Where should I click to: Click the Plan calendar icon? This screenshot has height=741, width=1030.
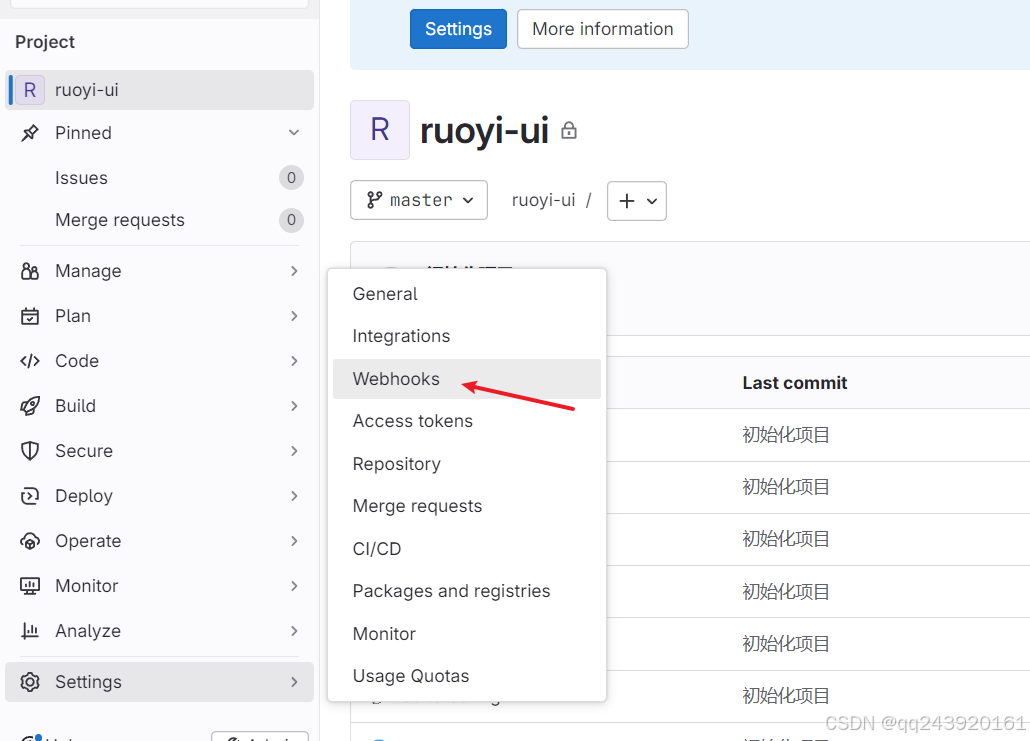point(30,316)
